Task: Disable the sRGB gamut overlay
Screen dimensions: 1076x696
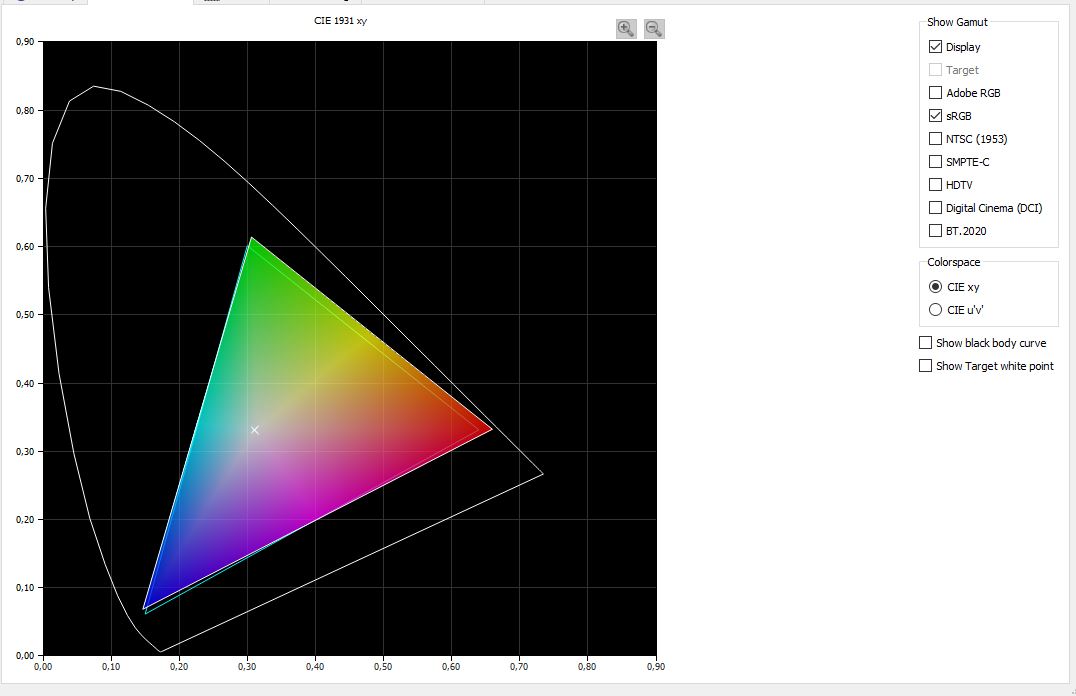Action: [935, 116]
